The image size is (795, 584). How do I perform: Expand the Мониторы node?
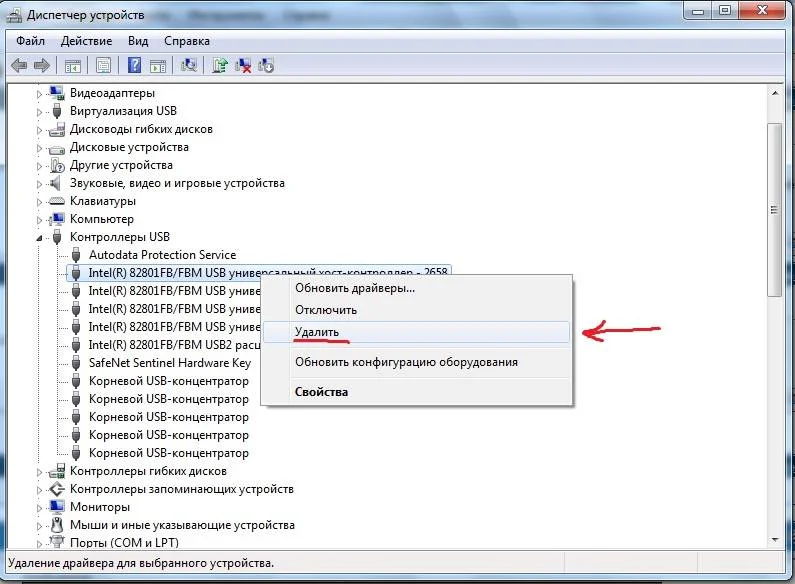point(39,507)
